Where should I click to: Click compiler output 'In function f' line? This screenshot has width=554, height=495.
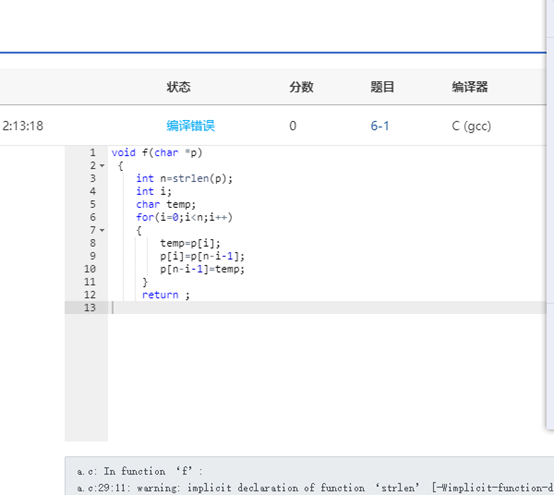tap(140, 471)
